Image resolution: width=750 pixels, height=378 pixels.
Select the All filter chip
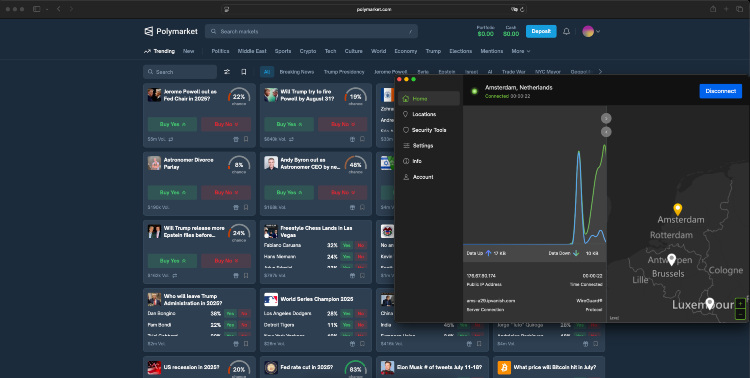(267, 72)
